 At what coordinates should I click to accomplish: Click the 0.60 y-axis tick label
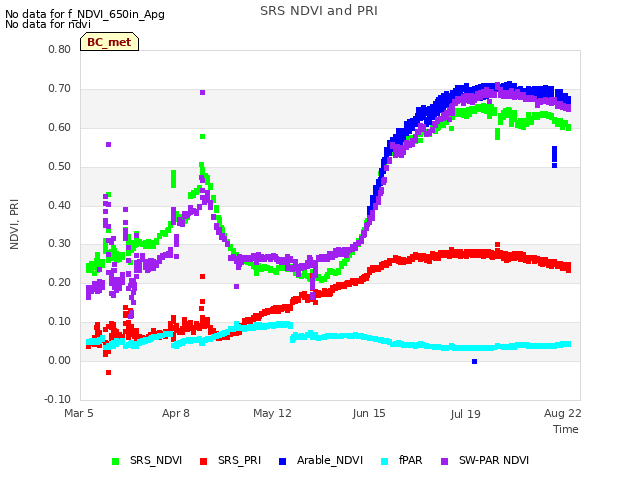60,127
